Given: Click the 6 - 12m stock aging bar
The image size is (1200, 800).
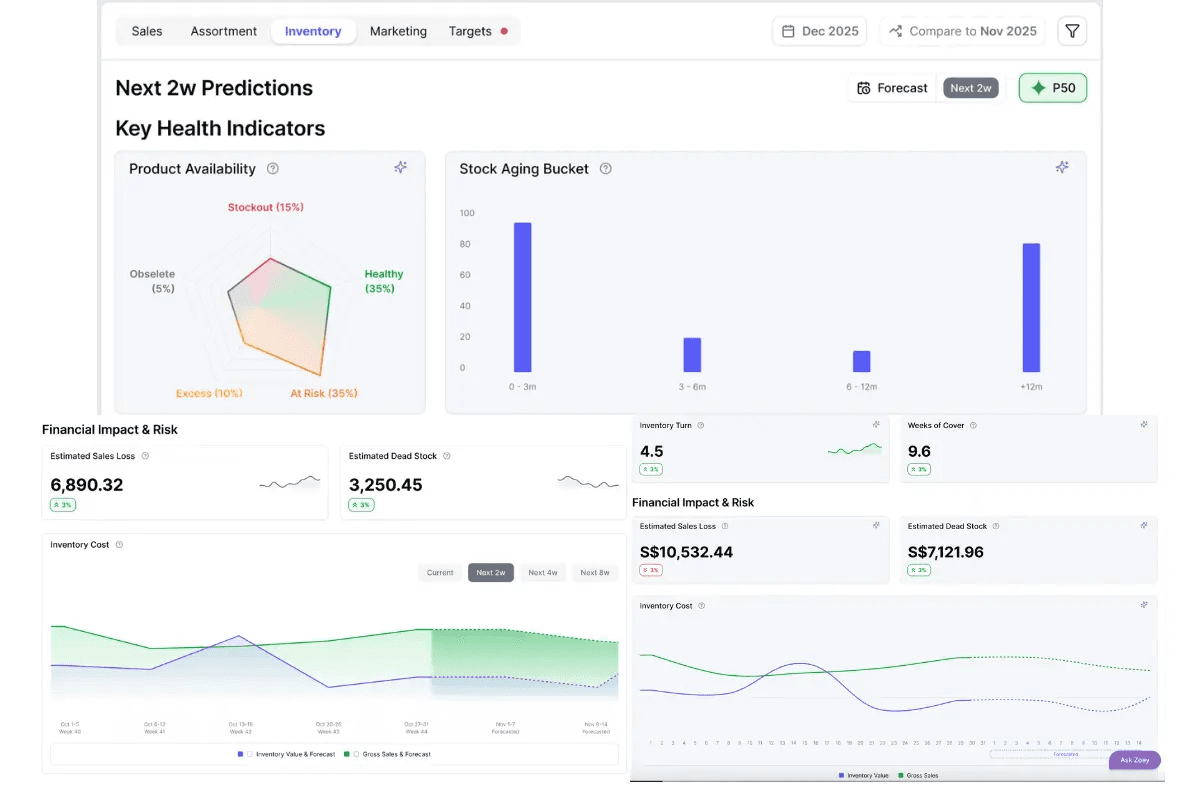Looking at the screenshot, I should pyautogui.click(x=861, y=361).
